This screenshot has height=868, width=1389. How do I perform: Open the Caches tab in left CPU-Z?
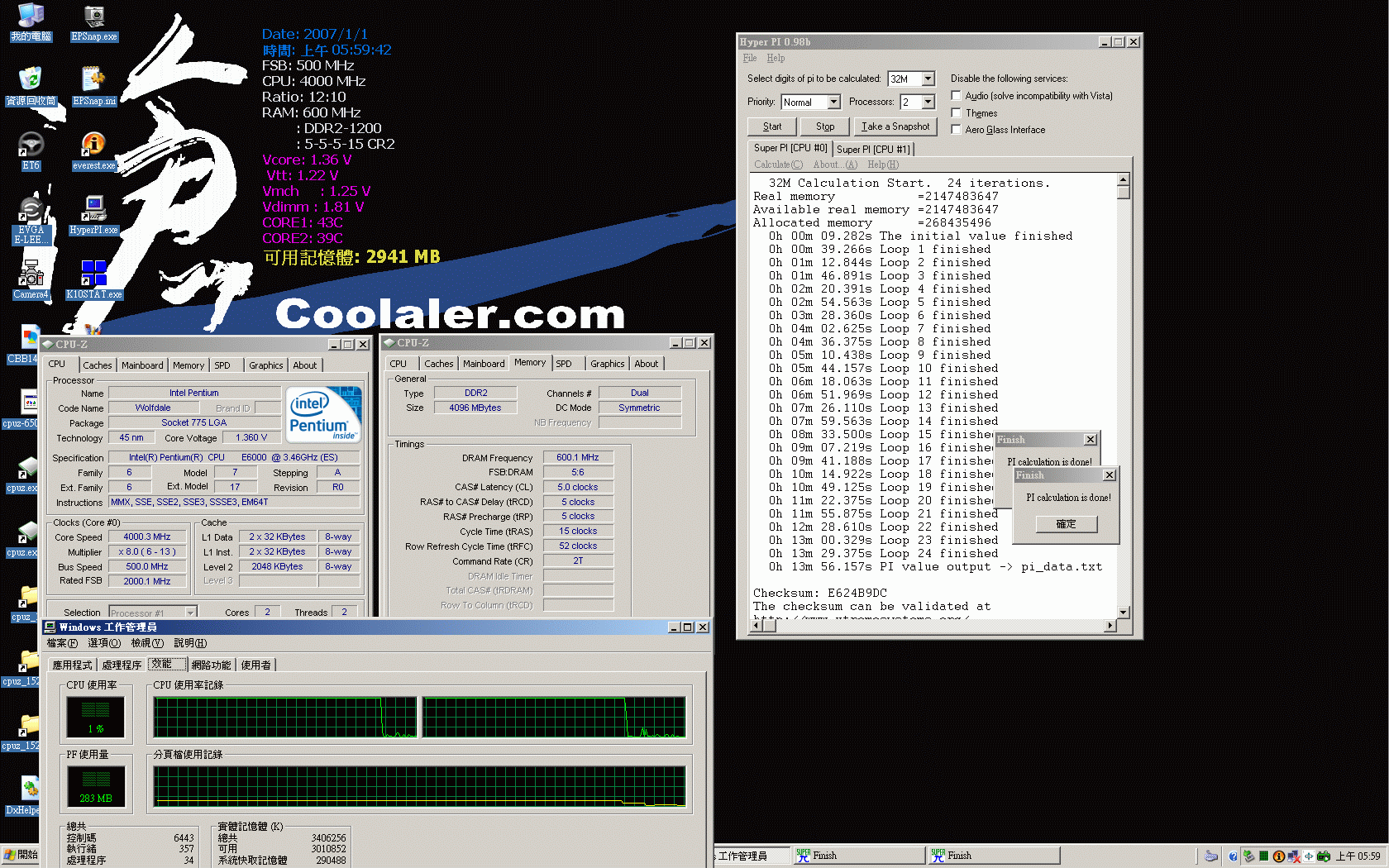pyautogui.click(x=98, y=365)
